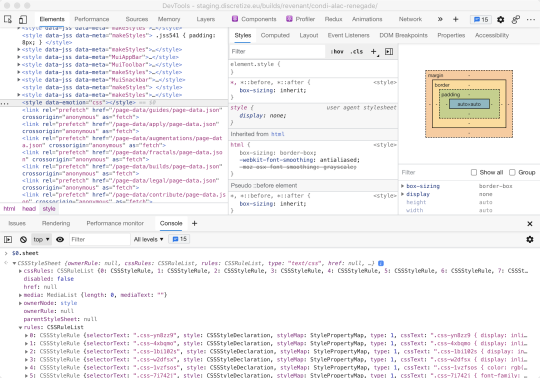Close the console drawer
The height and width of the screenshot is (378, 540).
pos(530,224)
